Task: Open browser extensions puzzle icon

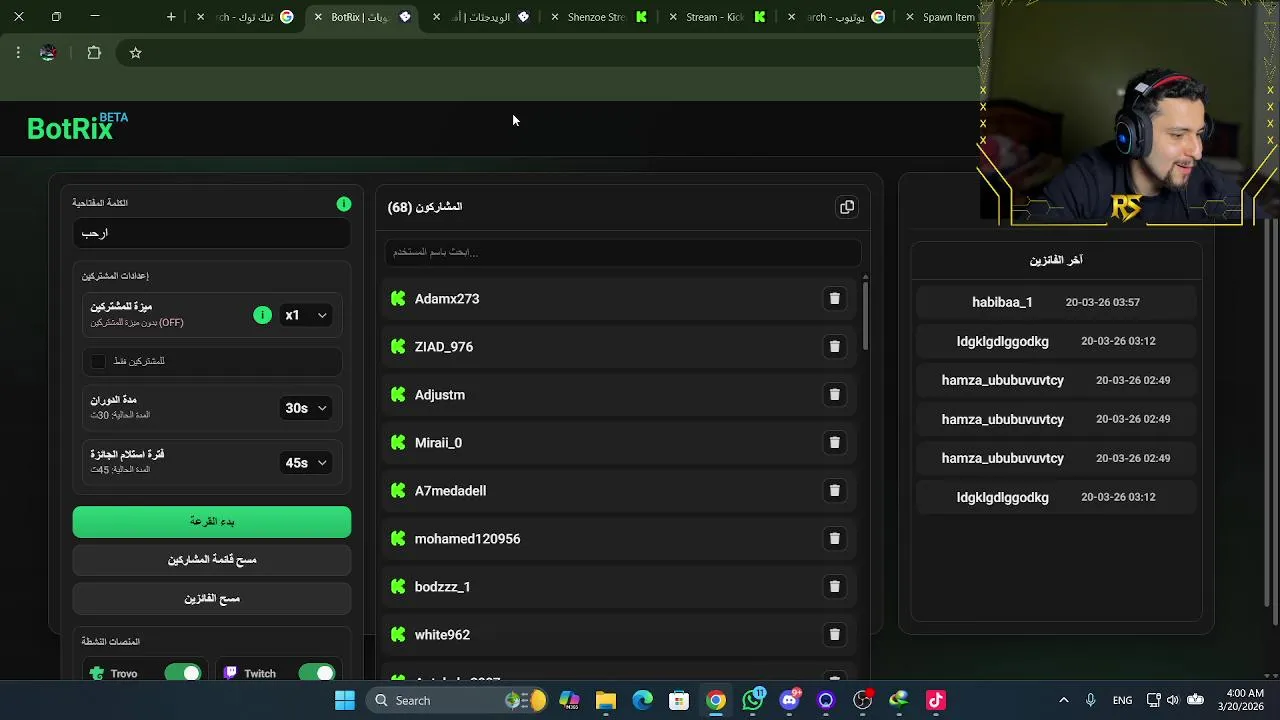Action: (x=94, y=53)
